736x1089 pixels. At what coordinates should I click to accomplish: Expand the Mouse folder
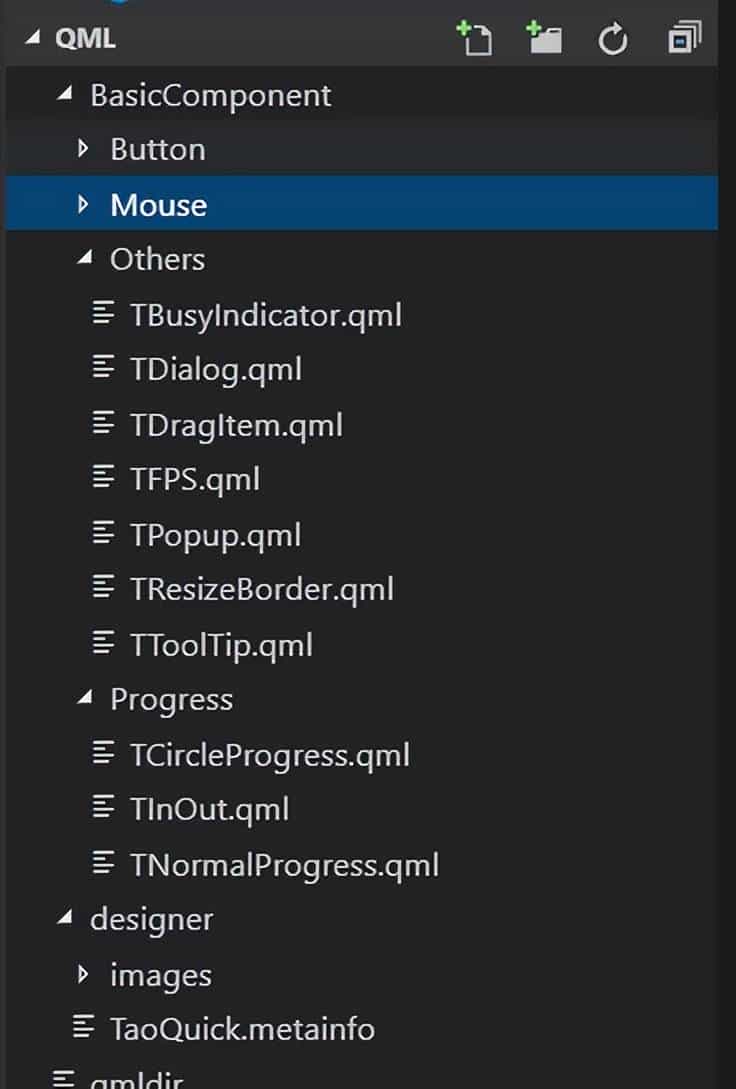pos(83,203)
